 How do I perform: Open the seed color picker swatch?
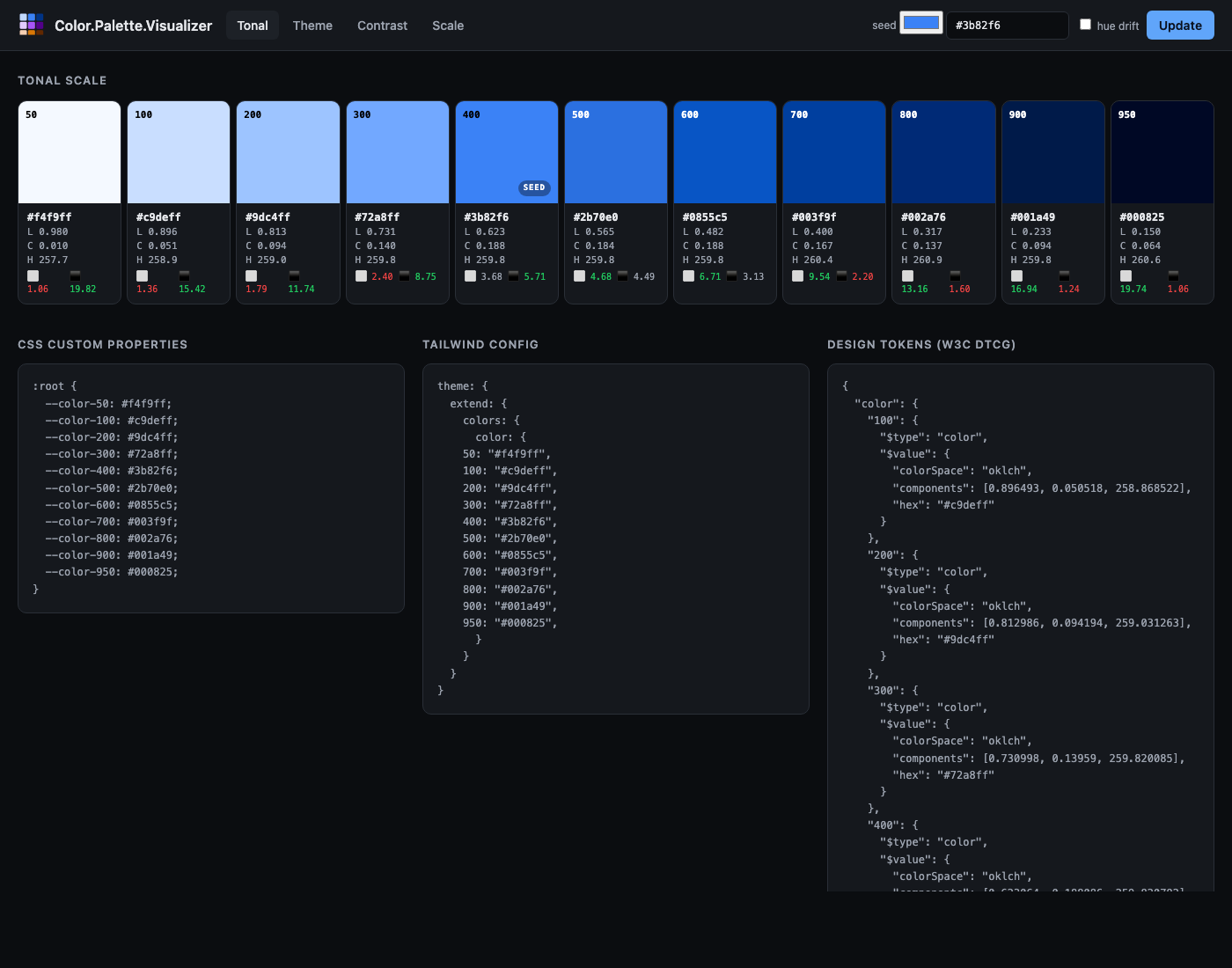(920, 24)
